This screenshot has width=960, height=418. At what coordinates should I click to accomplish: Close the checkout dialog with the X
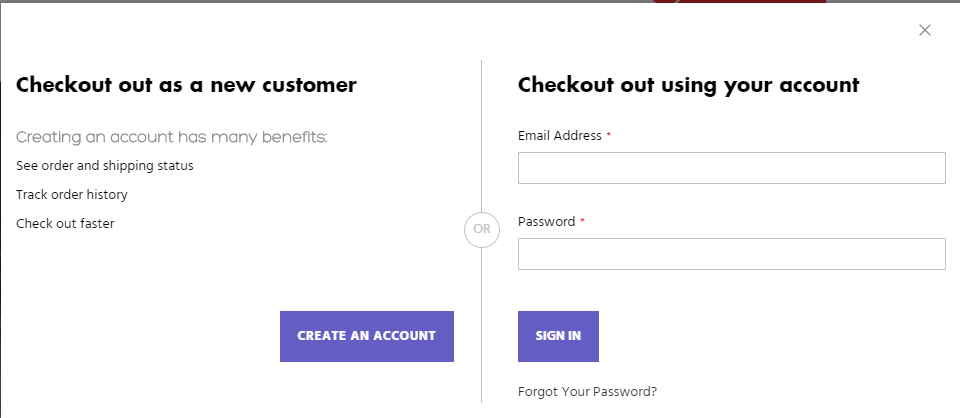925,30
